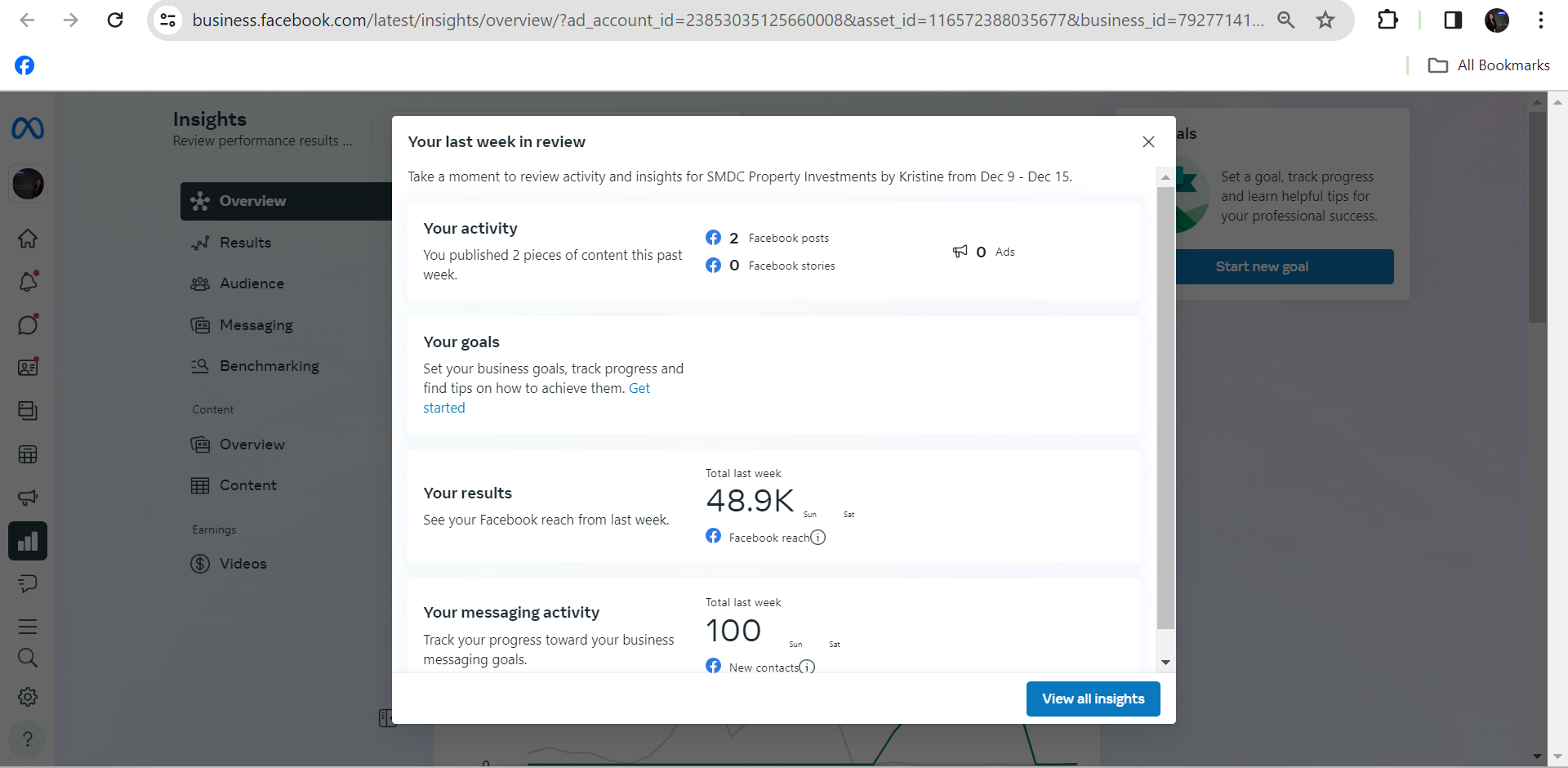This screenshot has width=1568, height=768.
Task: Click the Facebook bookmark icon
Action: pyautogui.click(x=24, y=65)
